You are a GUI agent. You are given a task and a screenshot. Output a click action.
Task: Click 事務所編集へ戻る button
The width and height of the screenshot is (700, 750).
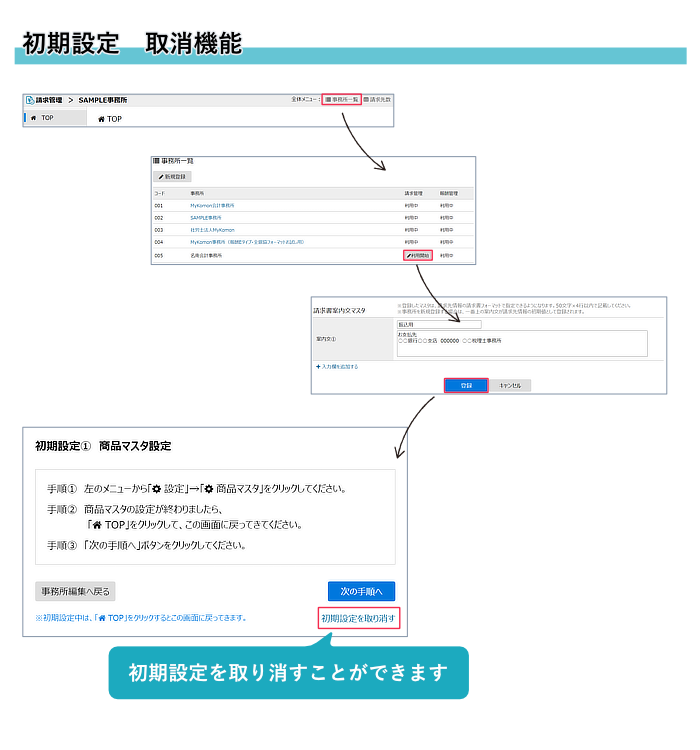(x=75, y=591)
